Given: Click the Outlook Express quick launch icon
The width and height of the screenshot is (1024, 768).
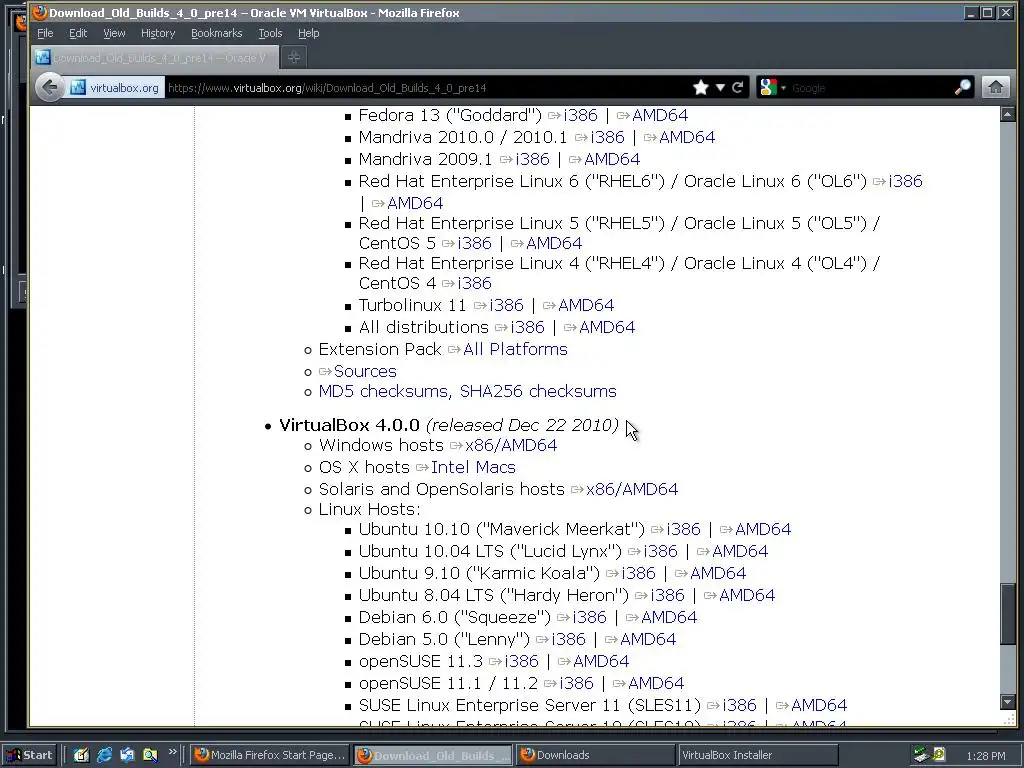Looking at the screenshot, I should click(127, 755).
